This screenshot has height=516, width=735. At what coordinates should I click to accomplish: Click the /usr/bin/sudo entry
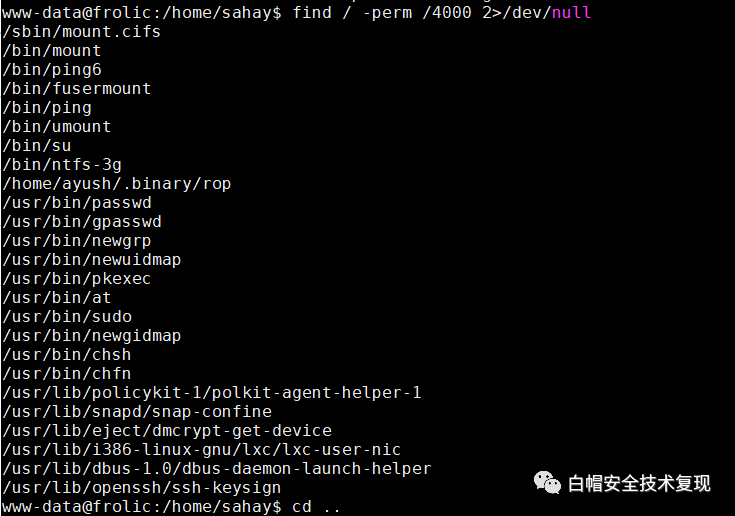click(x=67, y=317)
